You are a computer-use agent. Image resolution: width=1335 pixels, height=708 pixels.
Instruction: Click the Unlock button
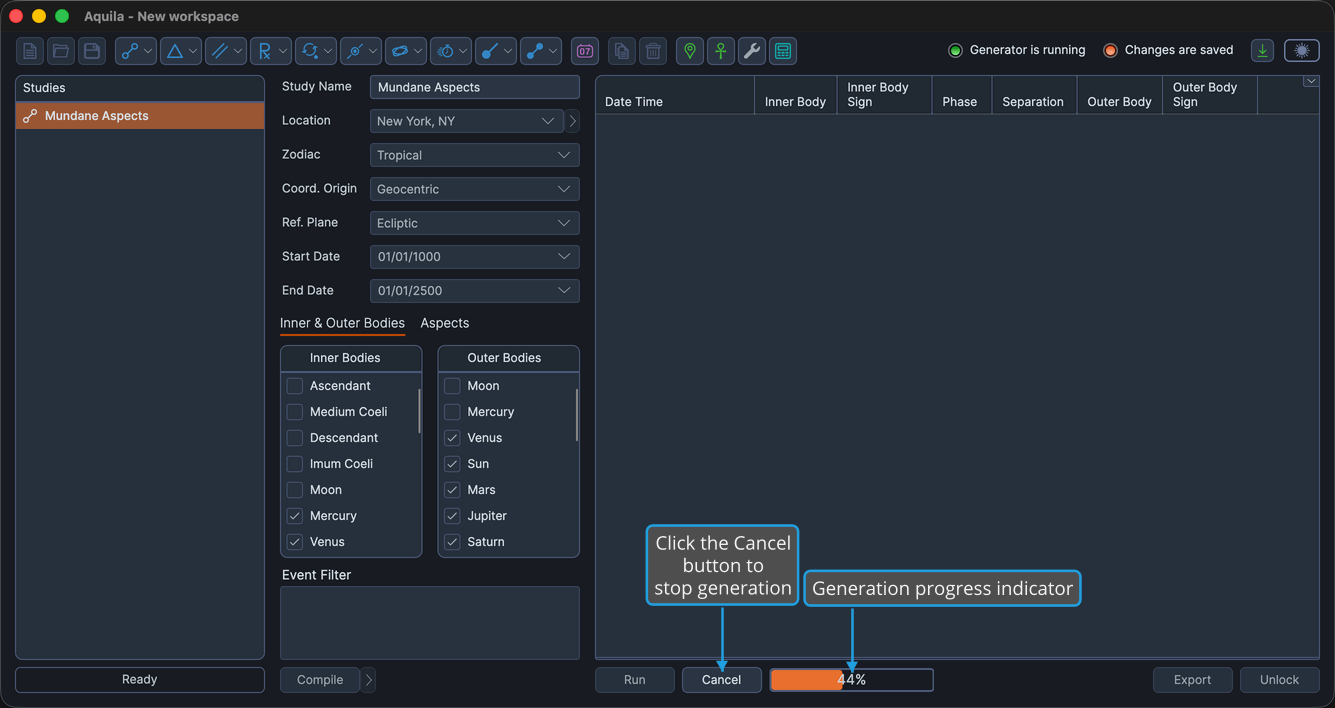pyautogui.click(x=1279, y=680)
